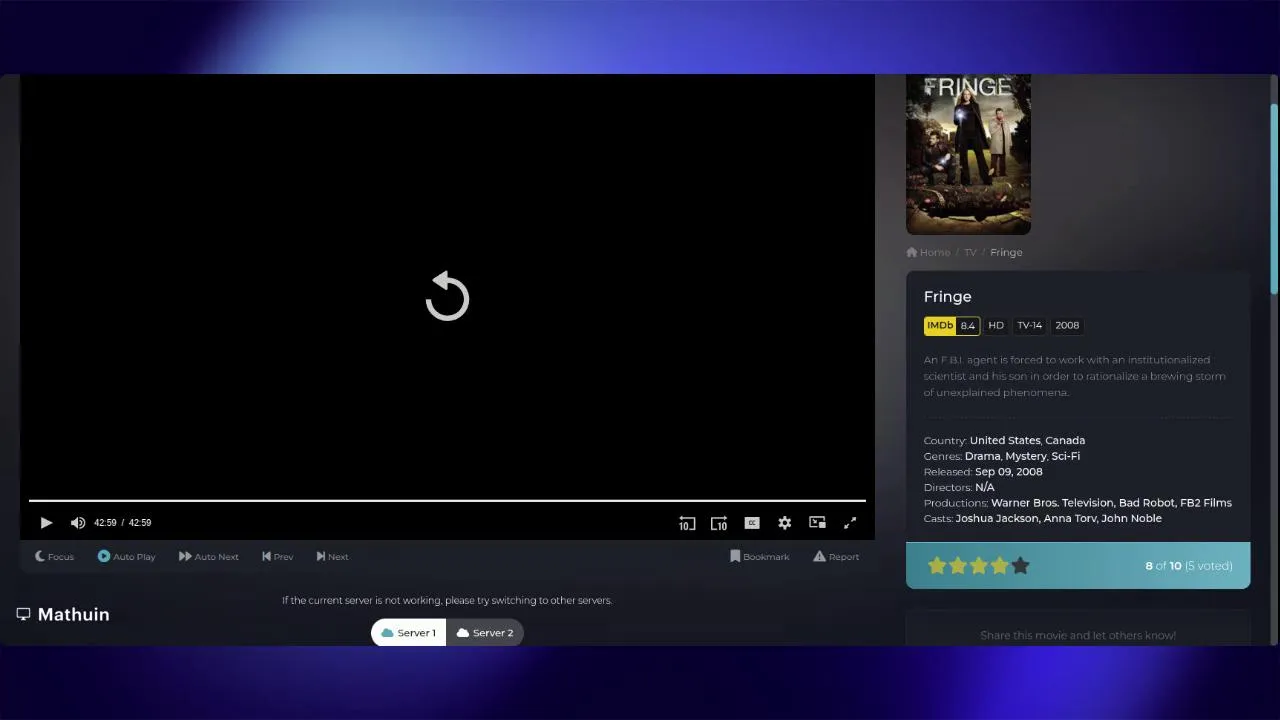Open Canada country link
Viewport: 1280px width, 720px height.
point(1065,441)
